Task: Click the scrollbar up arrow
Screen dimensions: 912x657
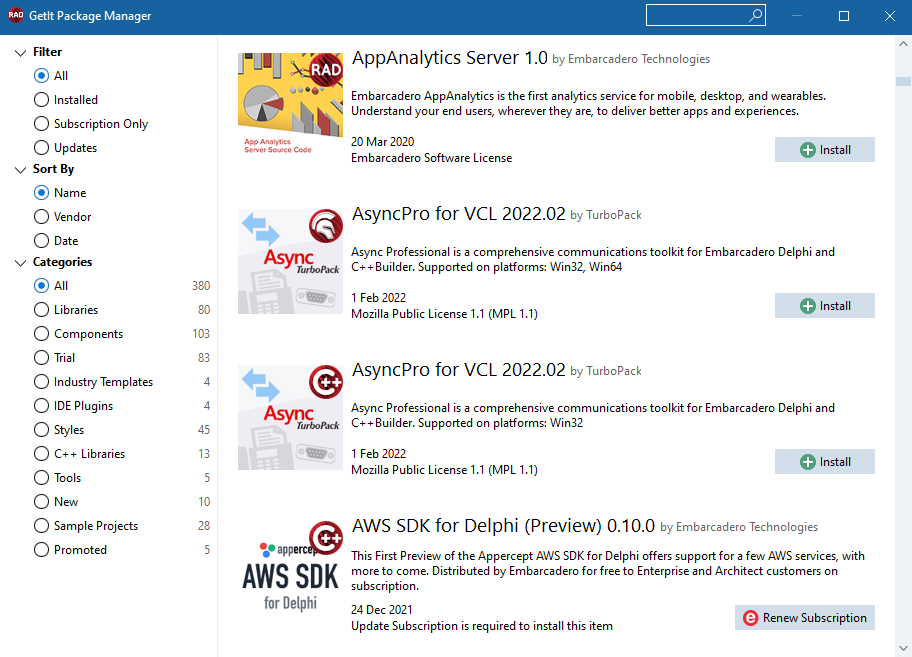Action: 903,44
